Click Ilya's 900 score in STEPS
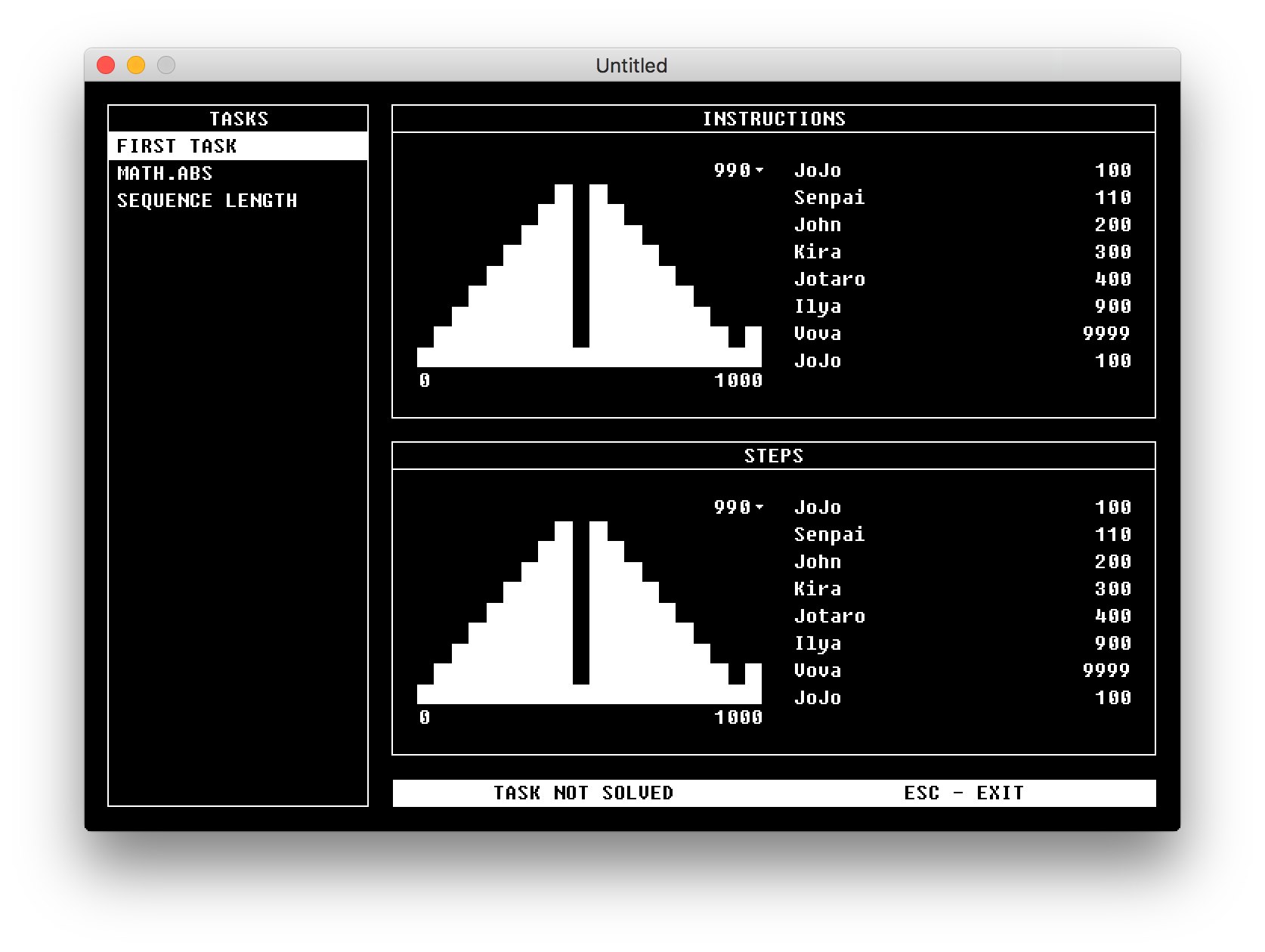Screen dimensions: 1265x952 (x=1113, y=643)
